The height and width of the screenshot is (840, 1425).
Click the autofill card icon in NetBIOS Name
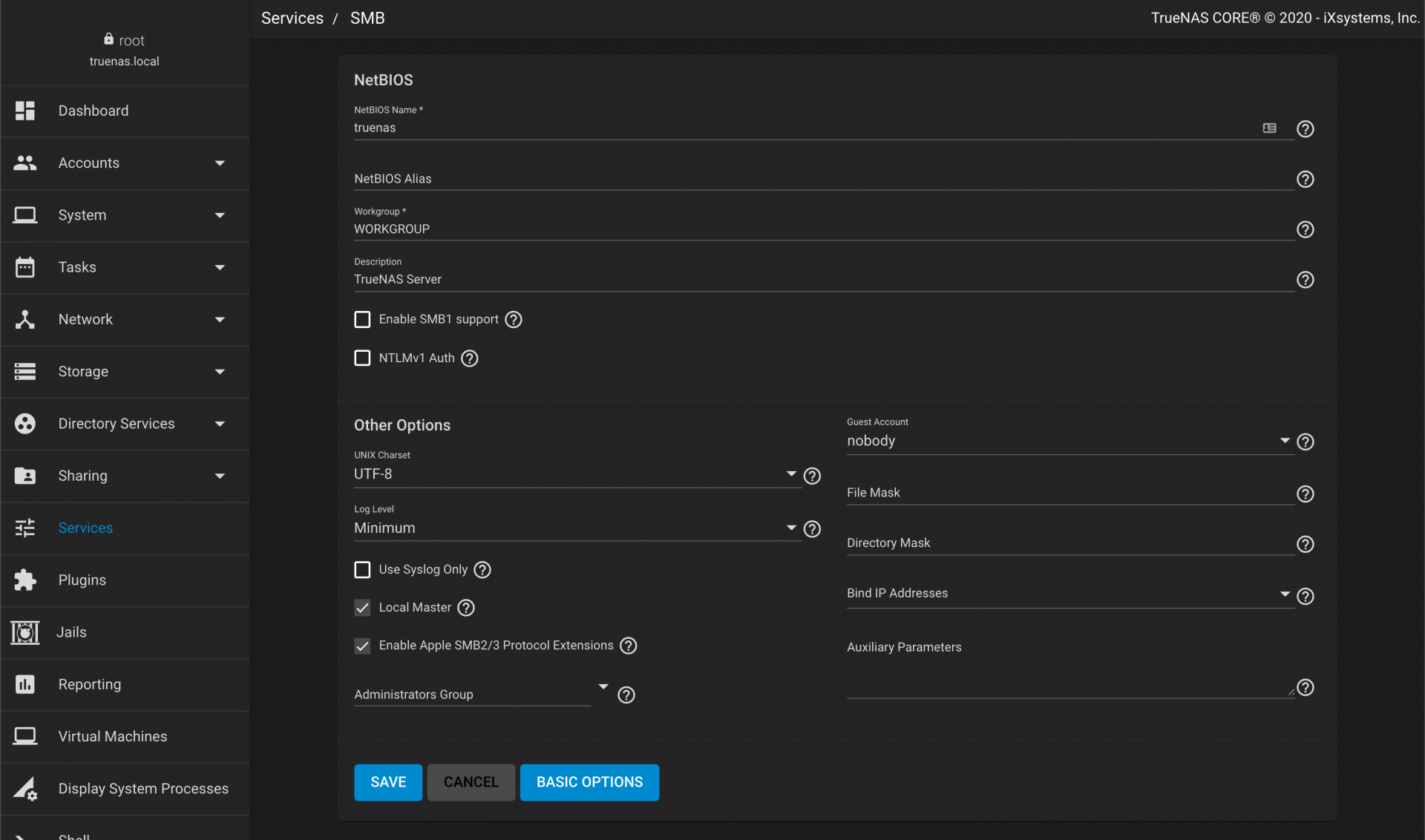coord(1270,128)
